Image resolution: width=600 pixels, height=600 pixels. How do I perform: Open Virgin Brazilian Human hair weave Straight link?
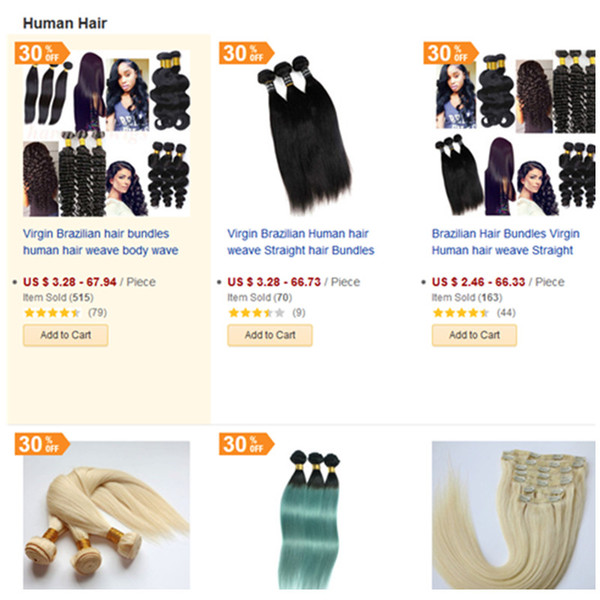[301, 242]
